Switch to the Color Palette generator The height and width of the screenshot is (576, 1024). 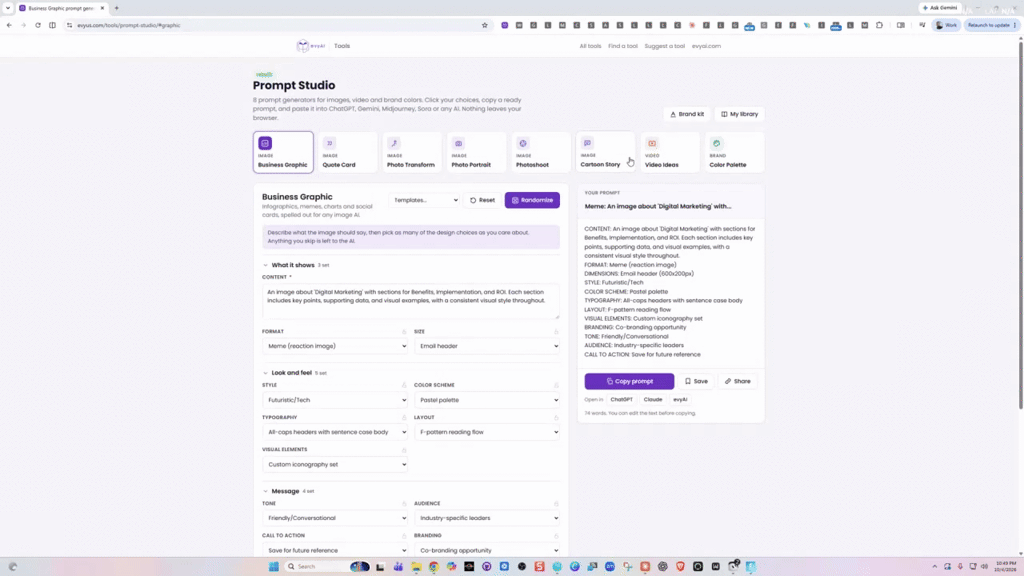pos(735,152)
